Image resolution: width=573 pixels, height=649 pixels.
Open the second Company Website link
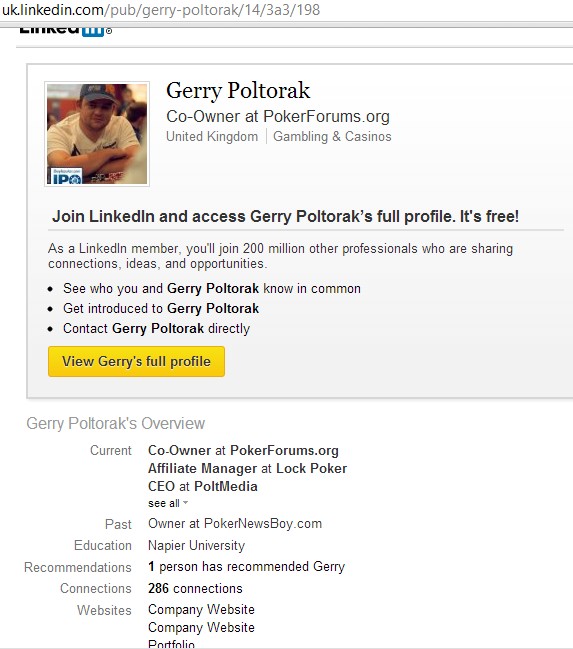[201, 627]
